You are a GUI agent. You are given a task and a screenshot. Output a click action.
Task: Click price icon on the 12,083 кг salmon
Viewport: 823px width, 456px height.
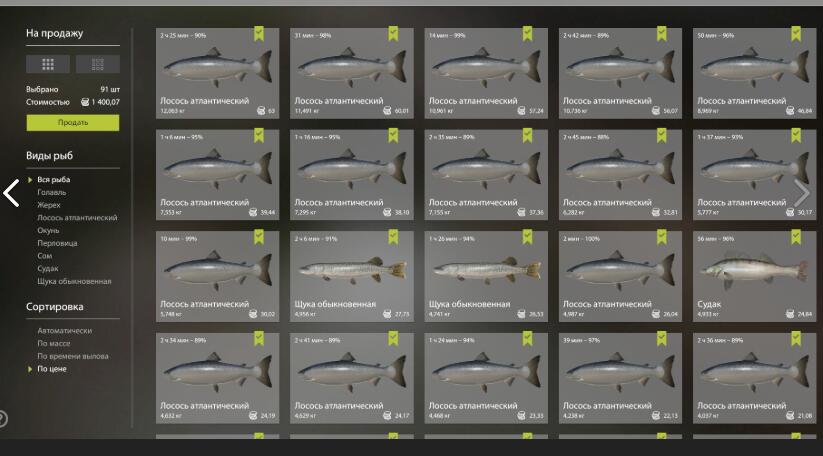pos(260,111)
